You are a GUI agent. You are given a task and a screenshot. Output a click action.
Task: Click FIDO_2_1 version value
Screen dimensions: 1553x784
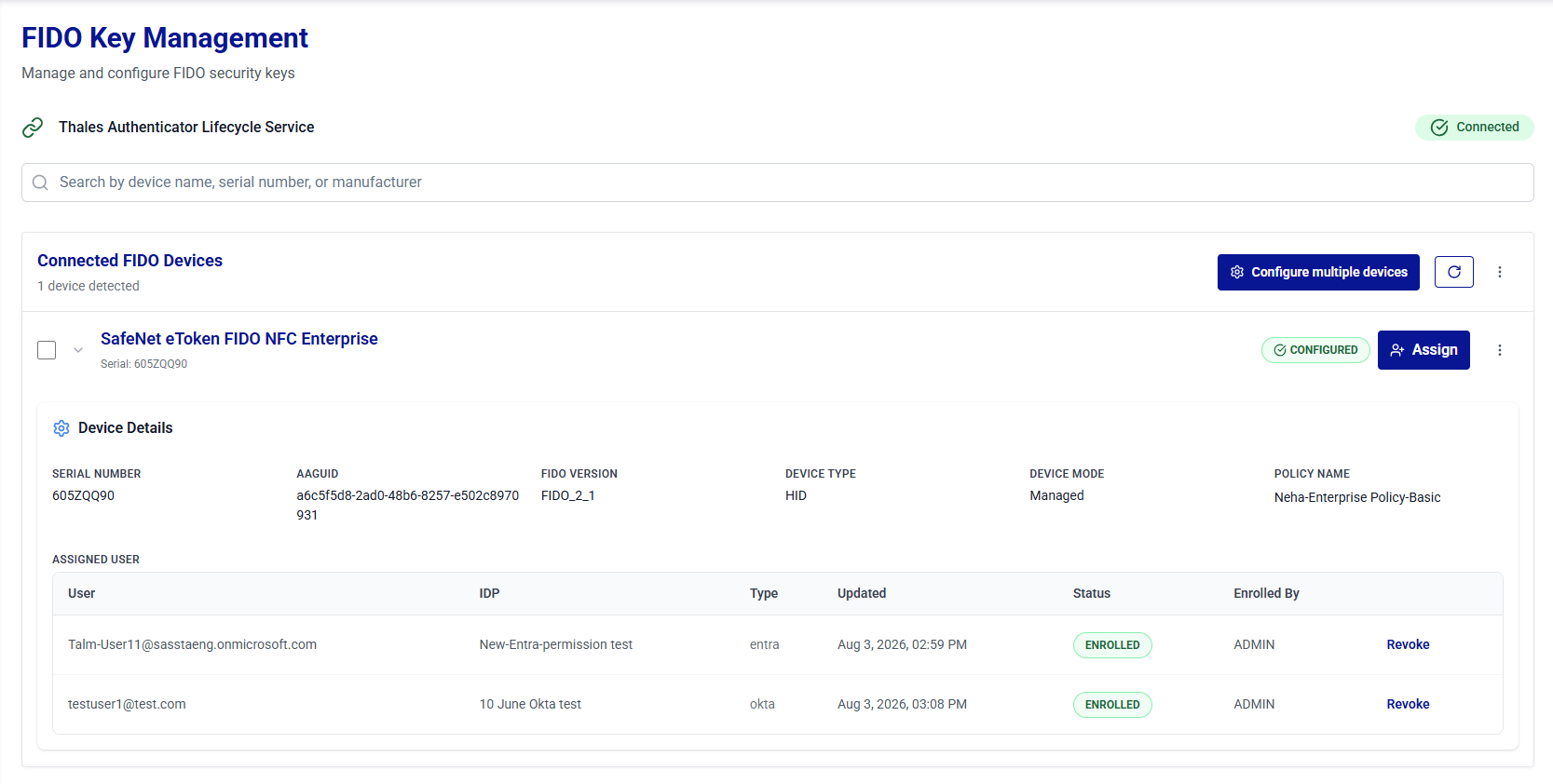tap(568, 495)
